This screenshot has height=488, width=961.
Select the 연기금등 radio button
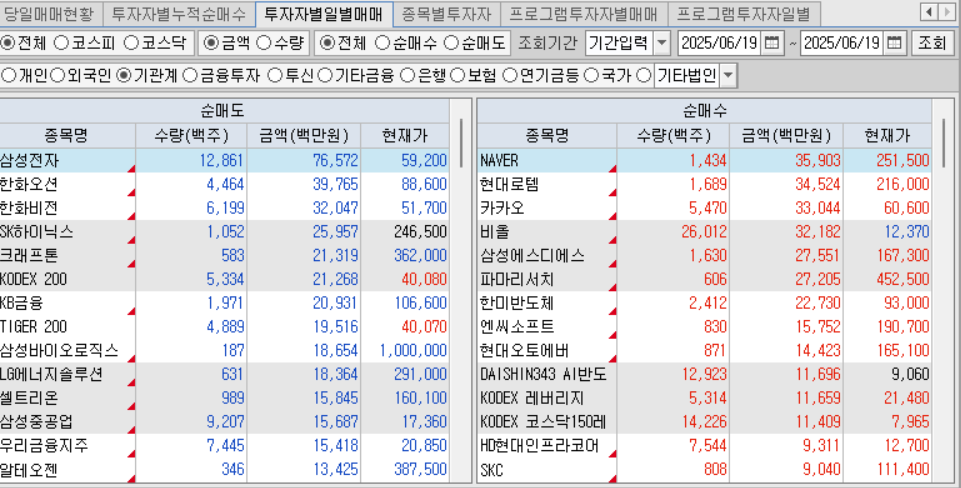pyautogui.click(x=509, y=75)
